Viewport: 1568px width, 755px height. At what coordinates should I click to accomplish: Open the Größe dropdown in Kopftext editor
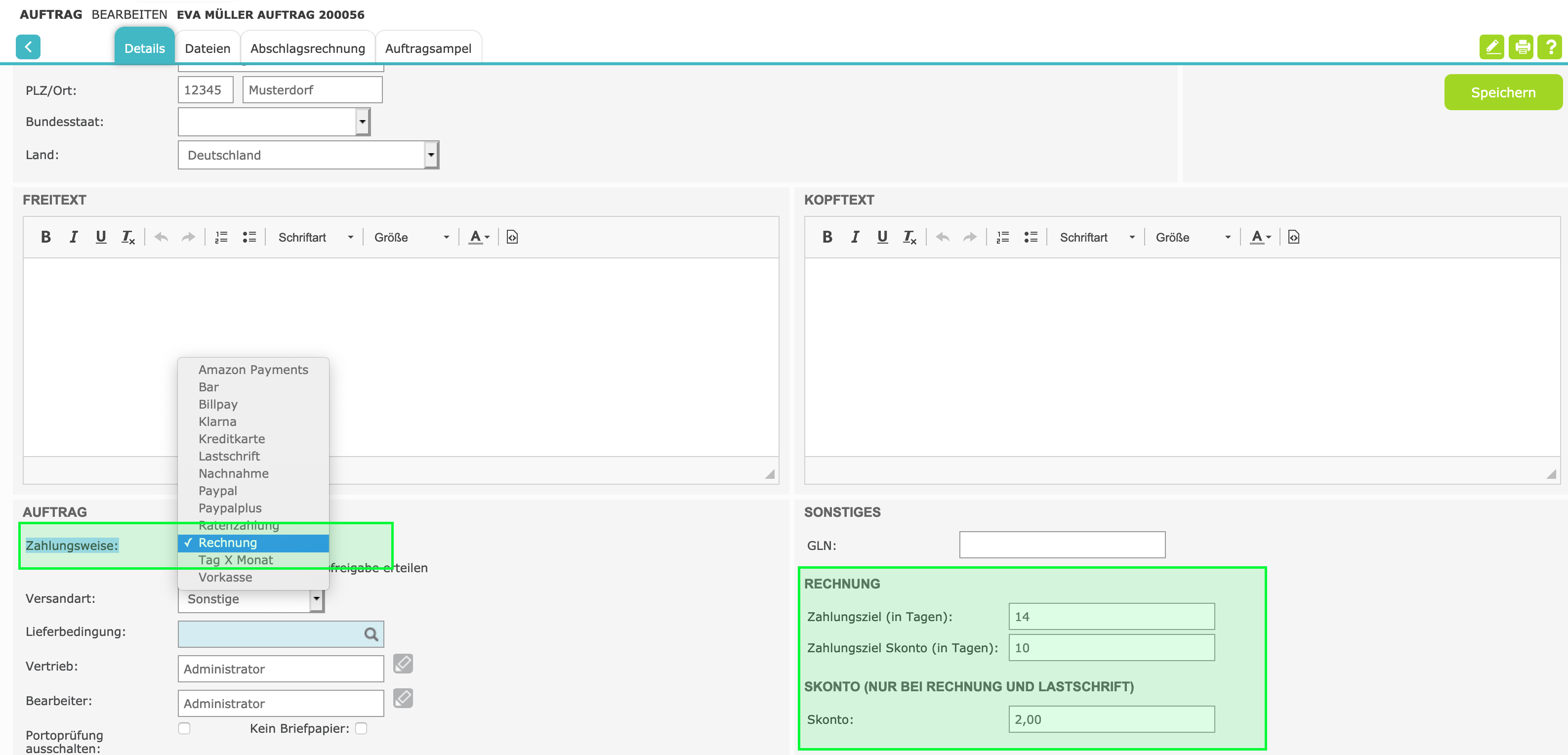pyautogui.click(x=1193, y=237)
